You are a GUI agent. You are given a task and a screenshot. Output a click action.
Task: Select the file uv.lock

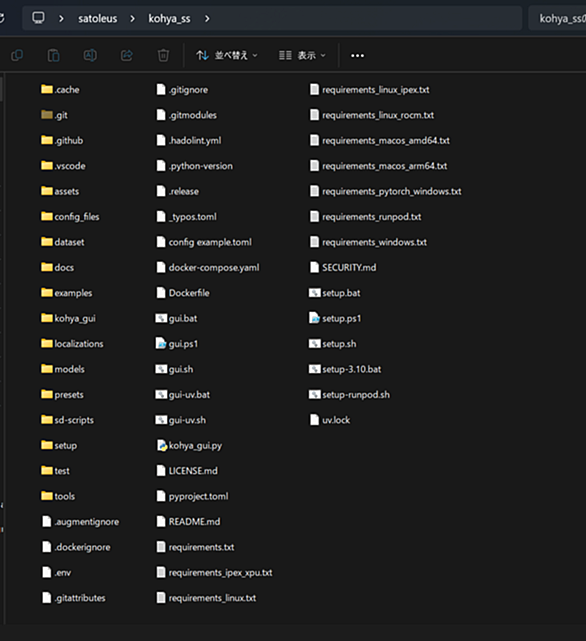tap(330, 419)
